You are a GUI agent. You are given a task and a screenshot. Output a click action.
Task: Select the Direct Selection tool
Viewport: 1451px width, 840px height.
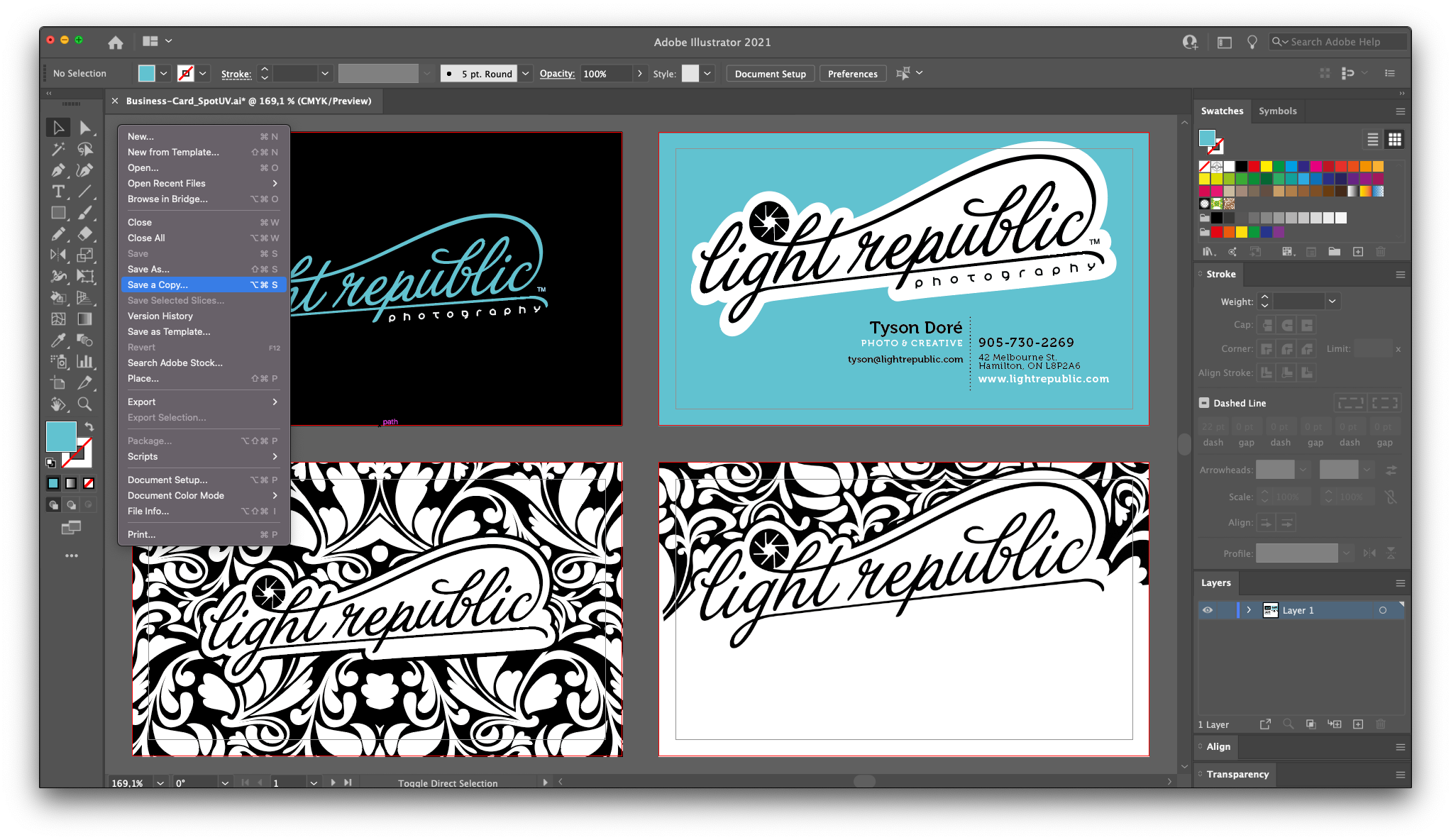[85, 128]
